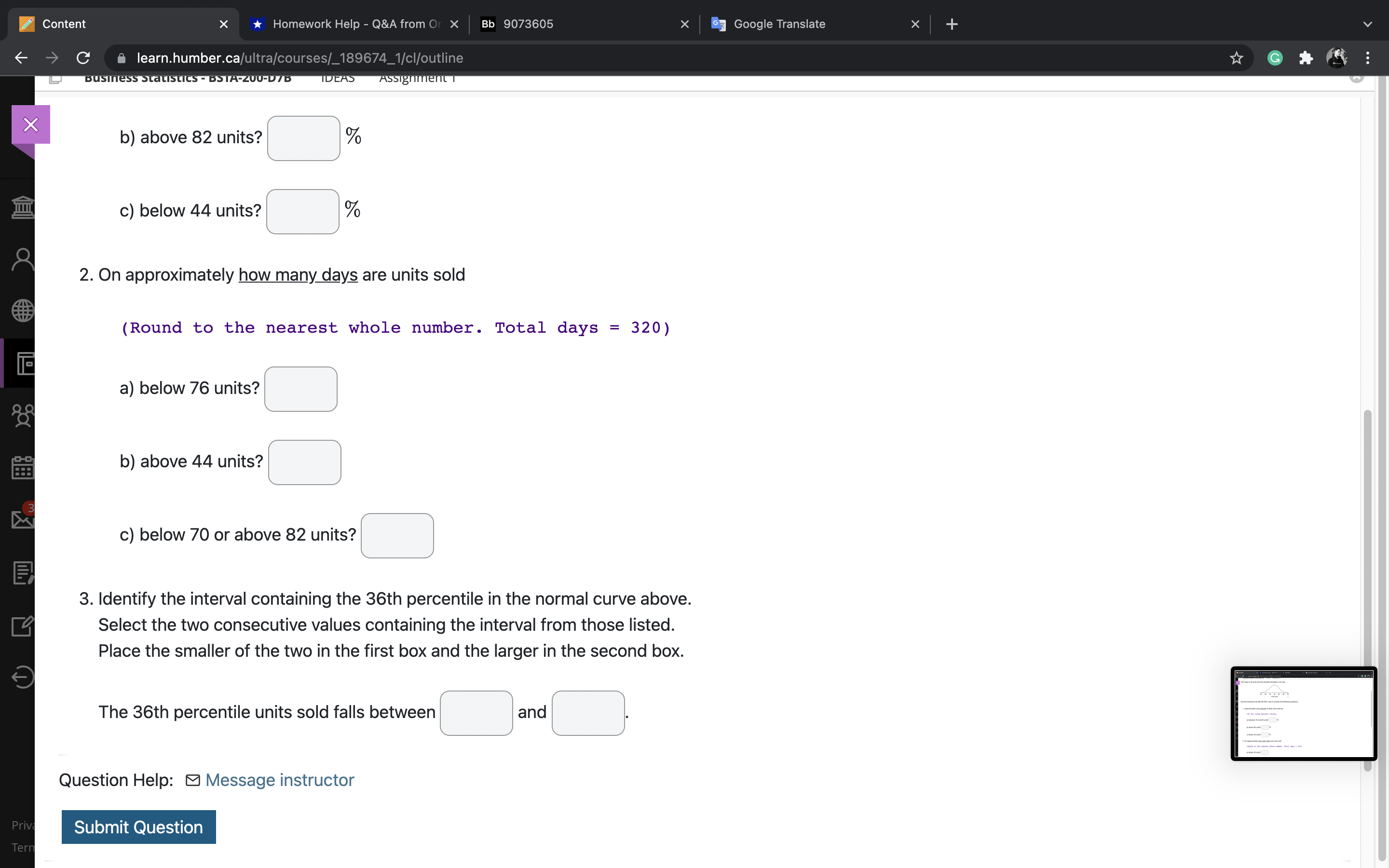
Task: Expand the tab search chevron
Action: pos(1368,24)
